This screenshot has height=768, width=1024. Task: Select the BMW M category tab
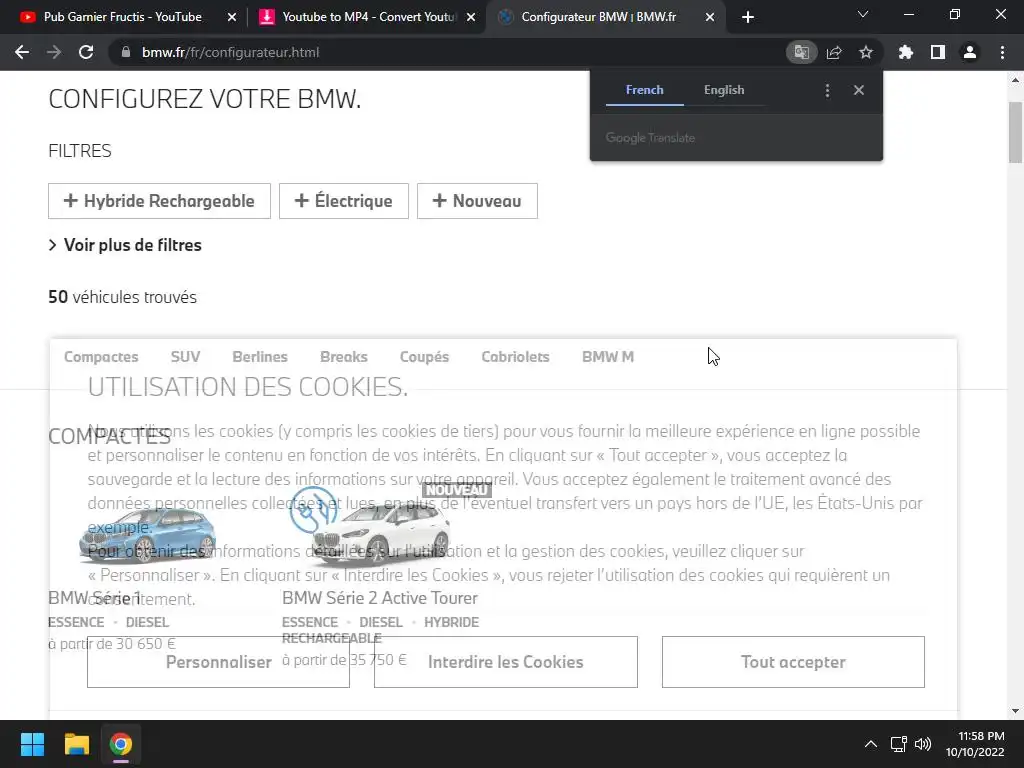608,357
